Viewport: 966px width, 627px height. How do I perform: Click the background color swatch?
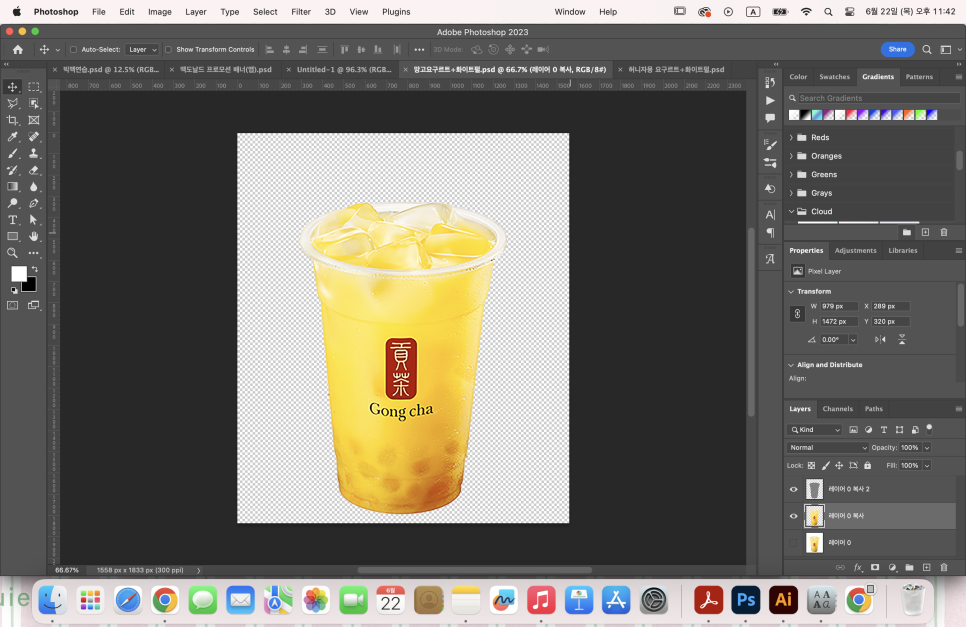click(31, 286)
